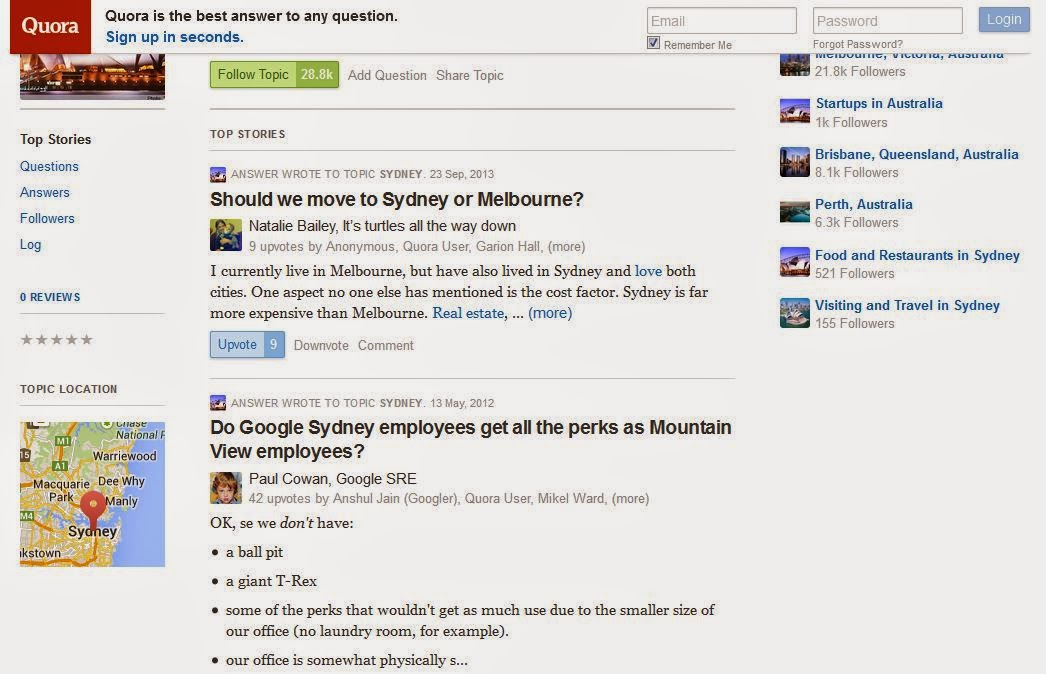
Task: Select Top Stories in sidebar
Action: tap(55, 139)
